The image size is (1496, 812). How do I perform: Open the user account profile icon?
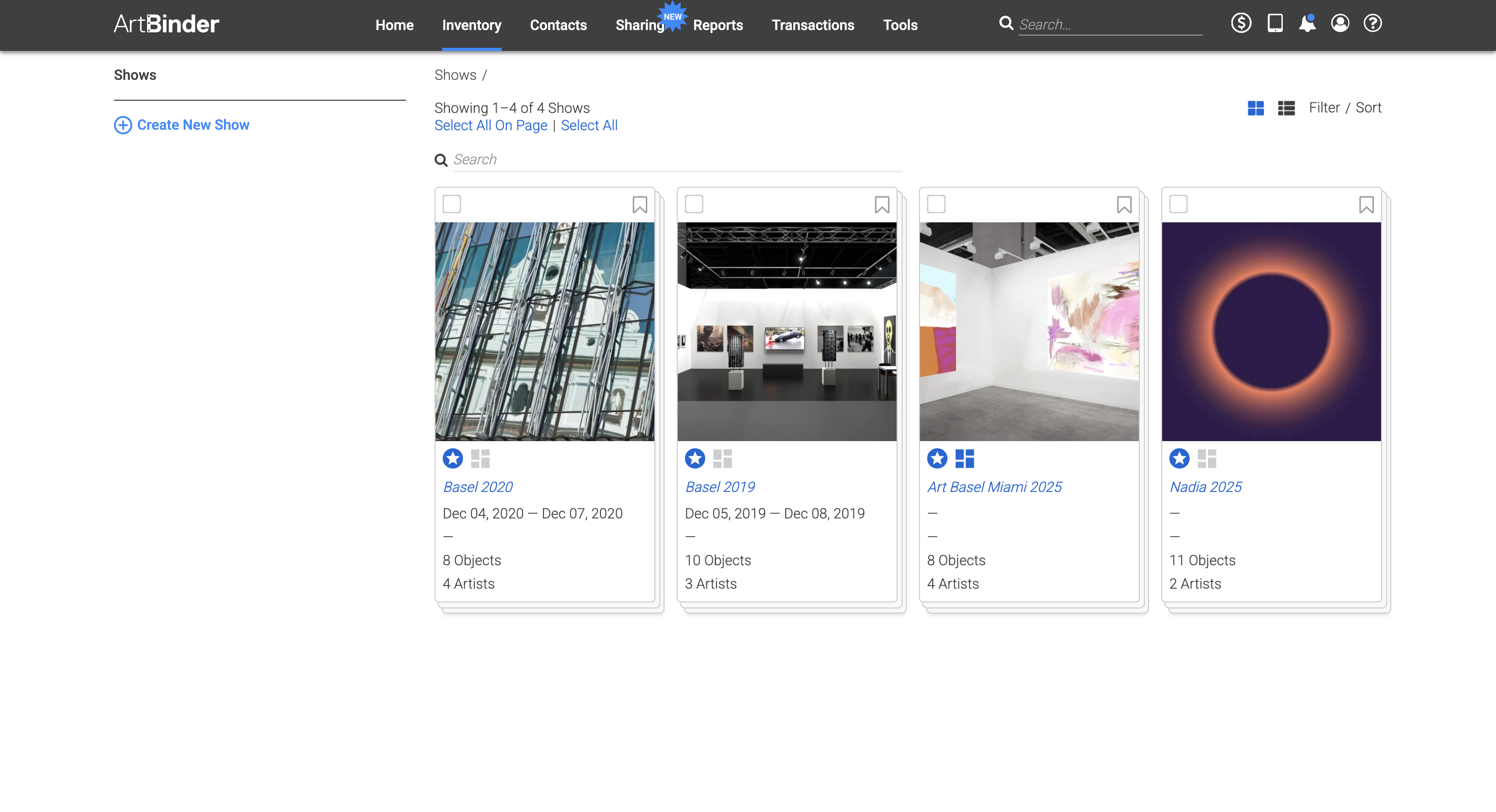point(1340,23)
